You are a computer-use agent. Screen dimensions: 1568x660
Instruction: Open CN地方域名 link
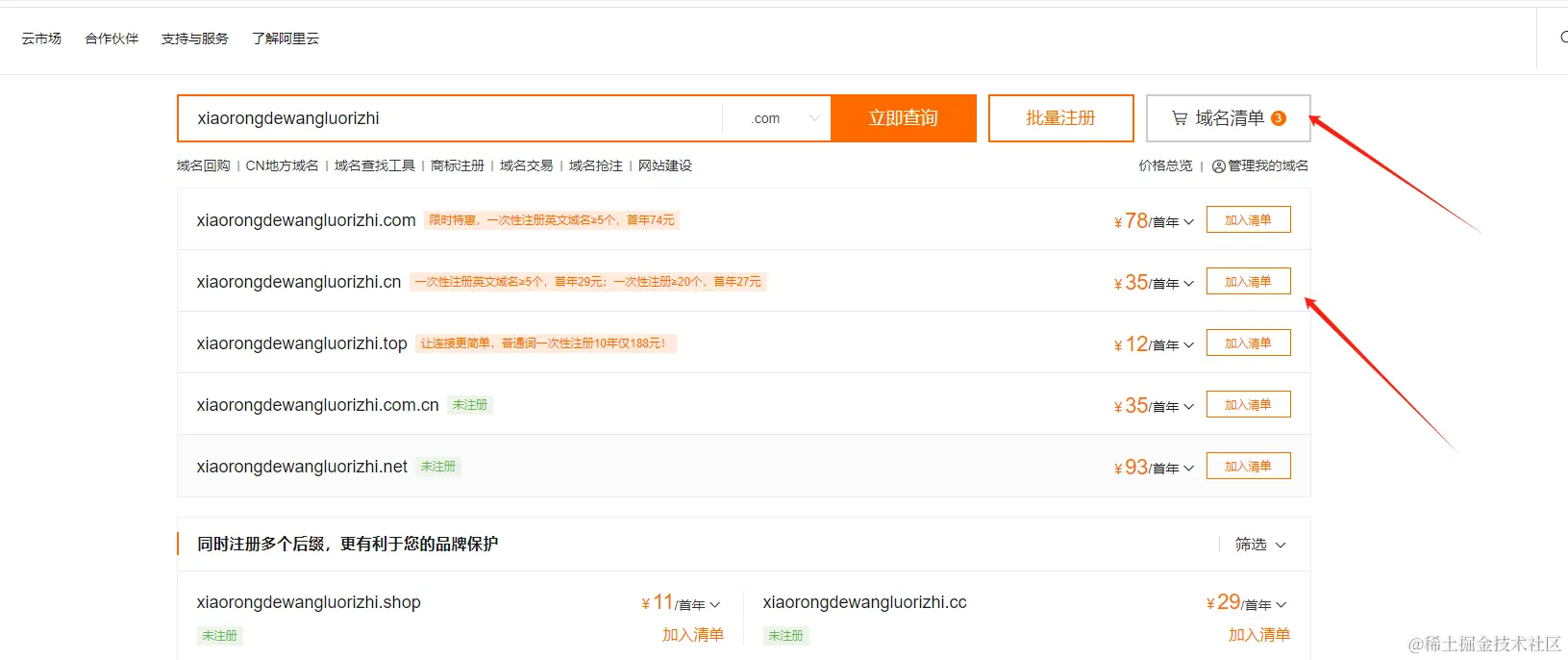click(283, 166)
